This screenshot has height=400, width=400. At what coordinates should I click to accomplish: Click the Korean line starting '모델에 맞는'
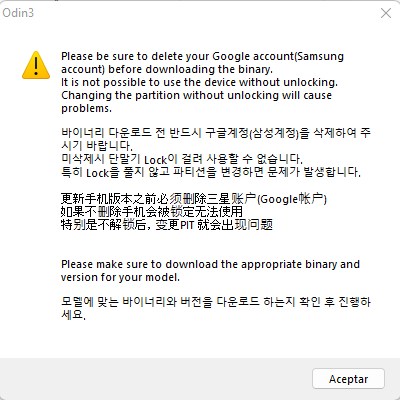216,302
